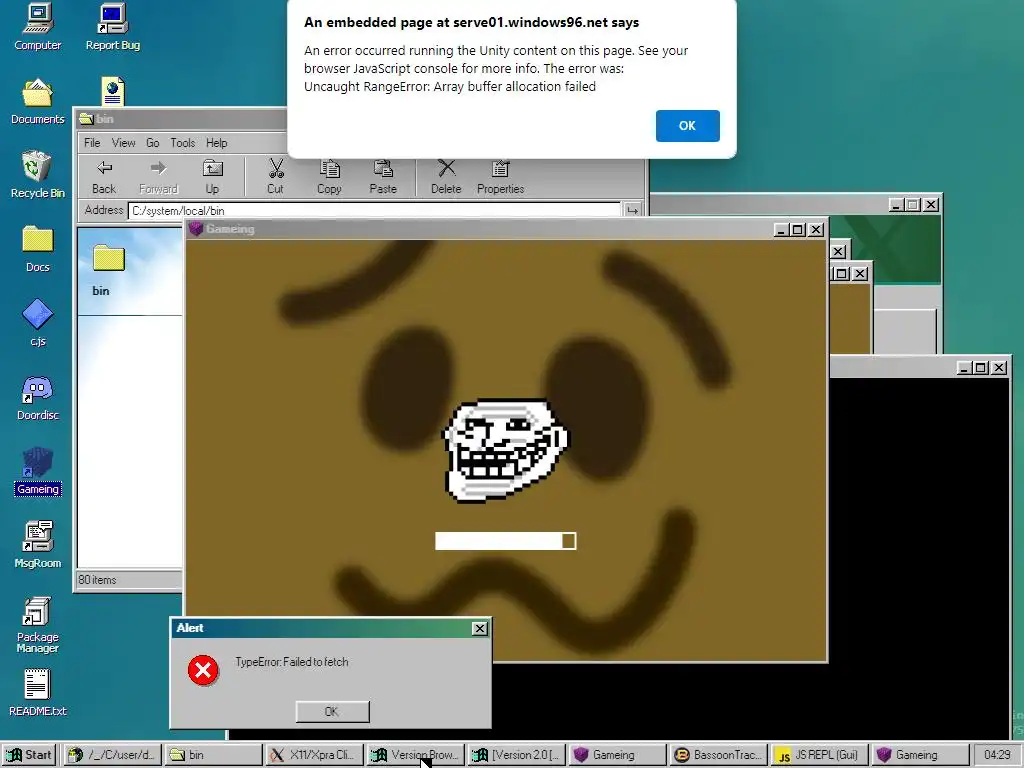The height and width of the screenshot is (768, 1024).
Task: Open Package Manager desktop shortcut
Action: [37, 624]
